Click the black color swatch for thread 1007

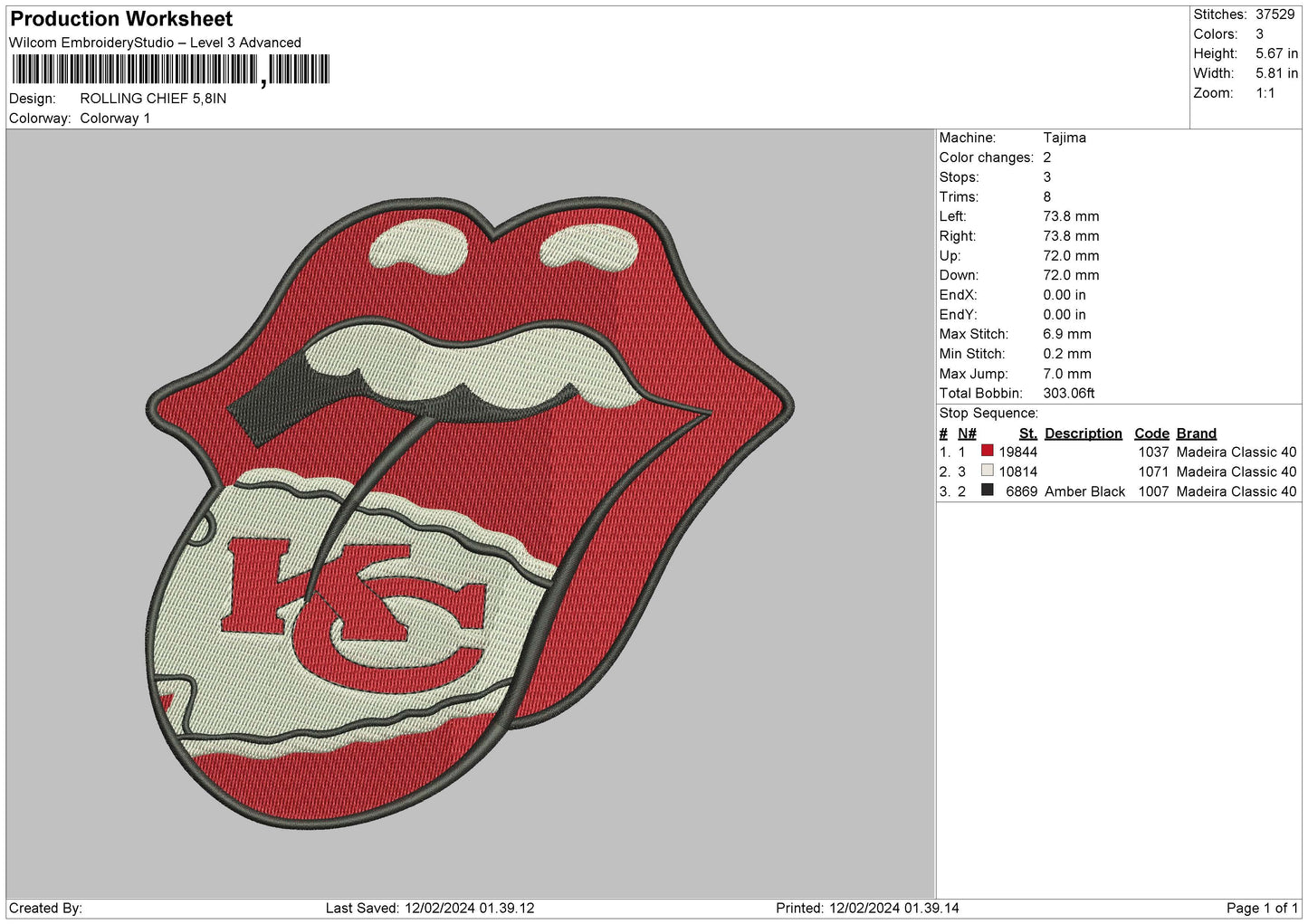coord(988,491)
